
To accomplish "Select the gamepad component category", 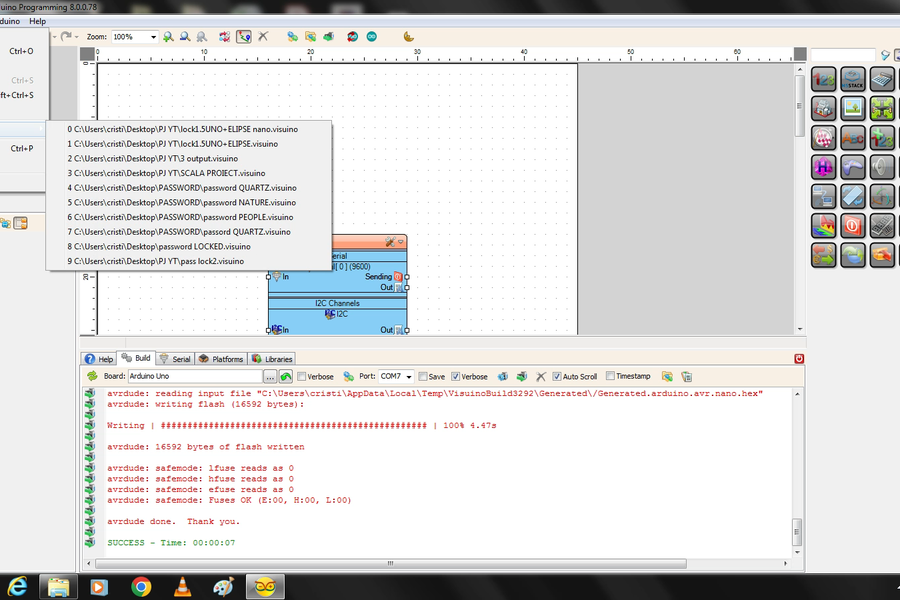I will 852,167.
